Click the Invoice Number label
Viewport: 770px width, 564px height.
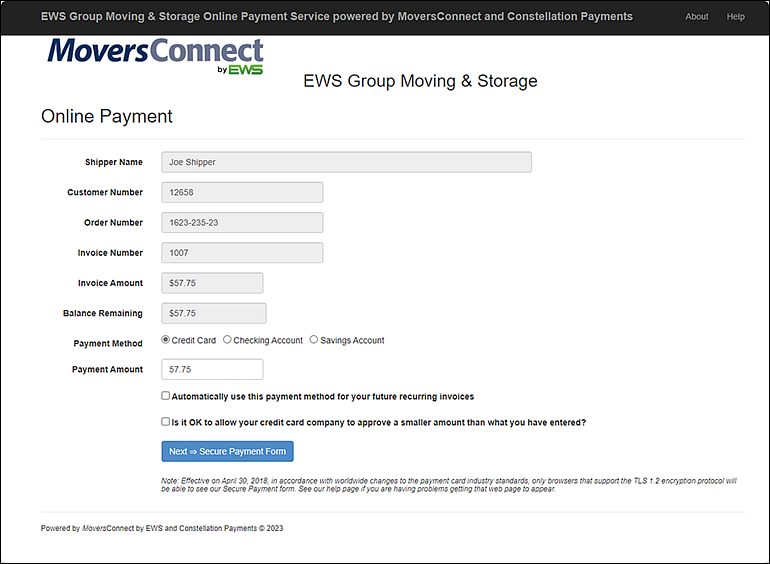110,253
